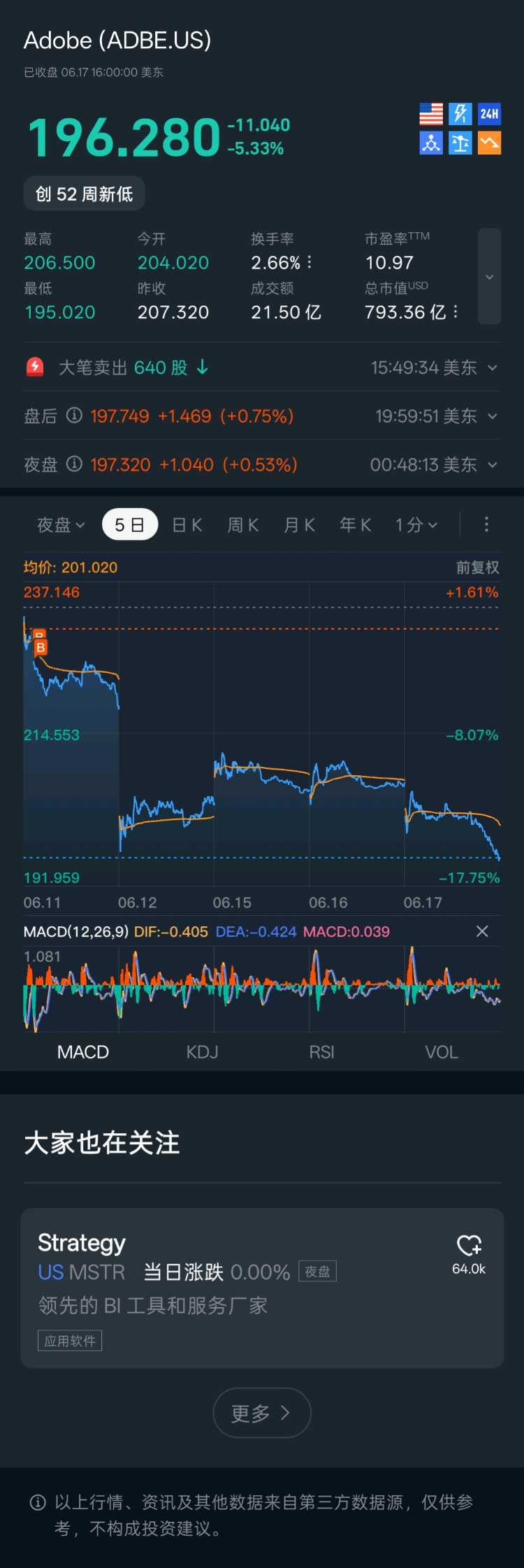Select the RSI indicator tab

point(322,1052)
